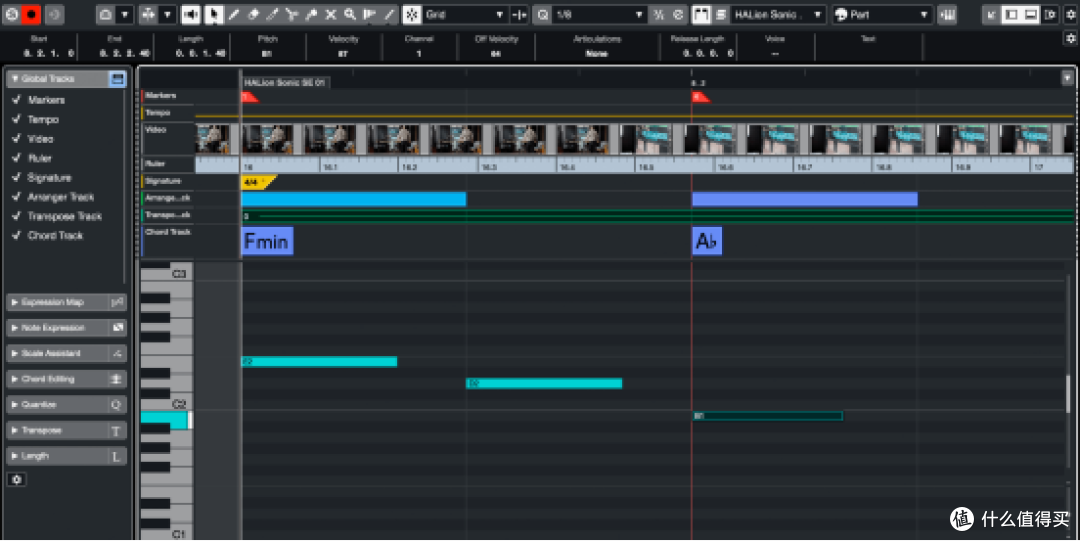The width and height of the screenshot is (1080, 542).
Task: Select the Object Selection arrow tool
Action: click(x=214, y=14)
